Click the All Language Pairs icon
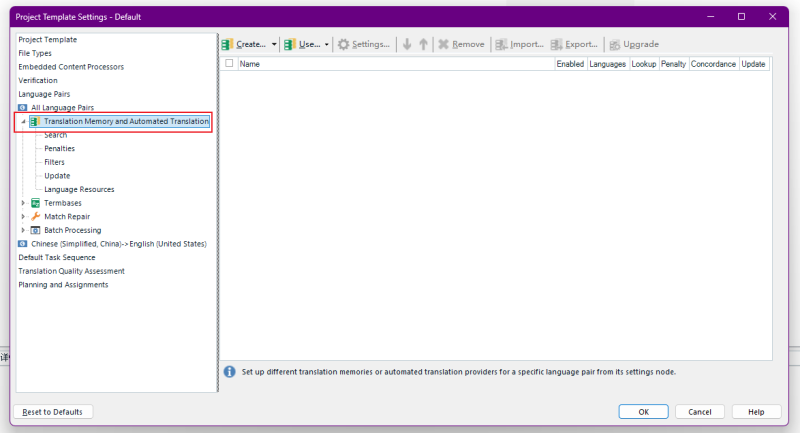The height and width of the screenshot is (433, 800). click(23, 107)
